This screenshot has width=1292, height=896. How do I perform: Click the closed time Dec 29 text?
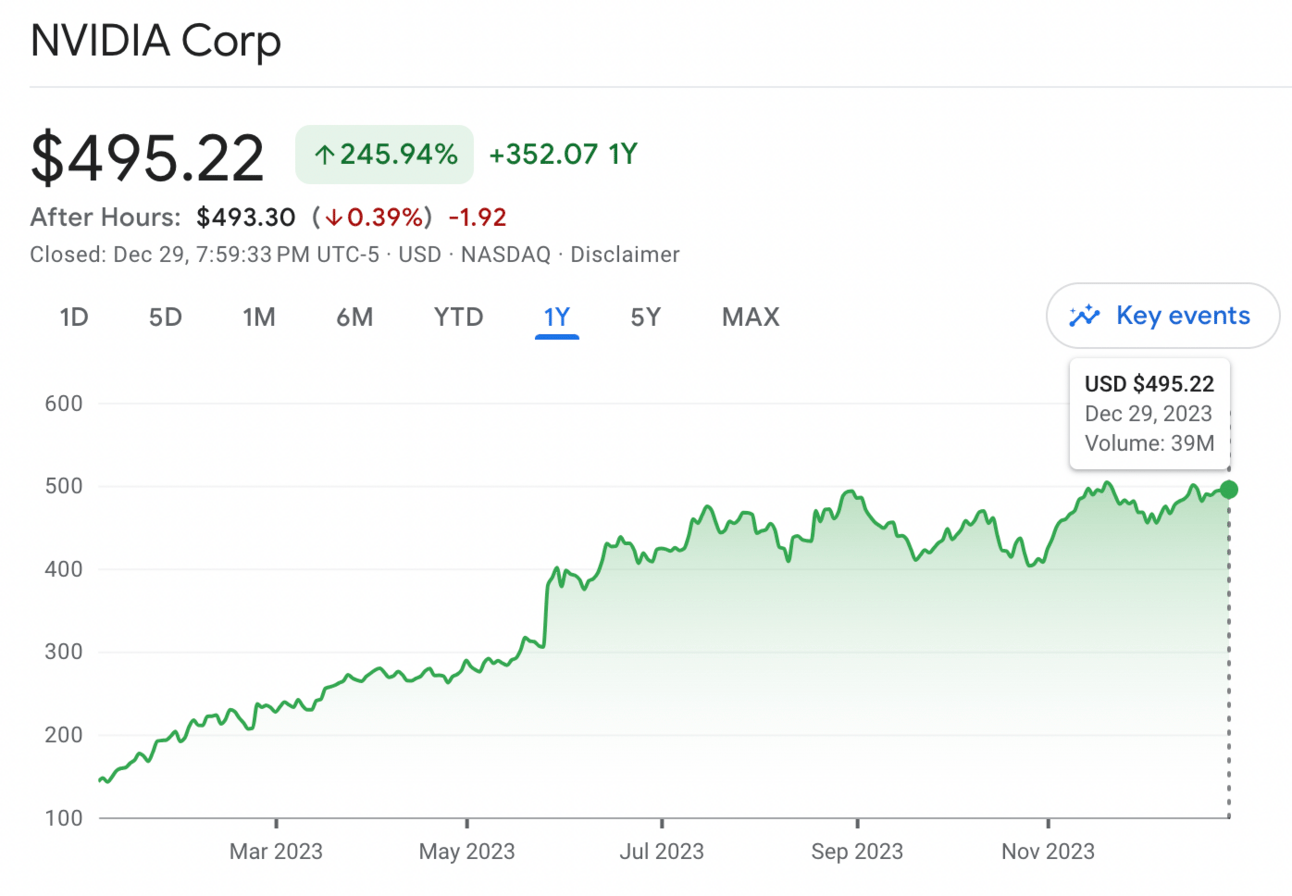(205, 254)
